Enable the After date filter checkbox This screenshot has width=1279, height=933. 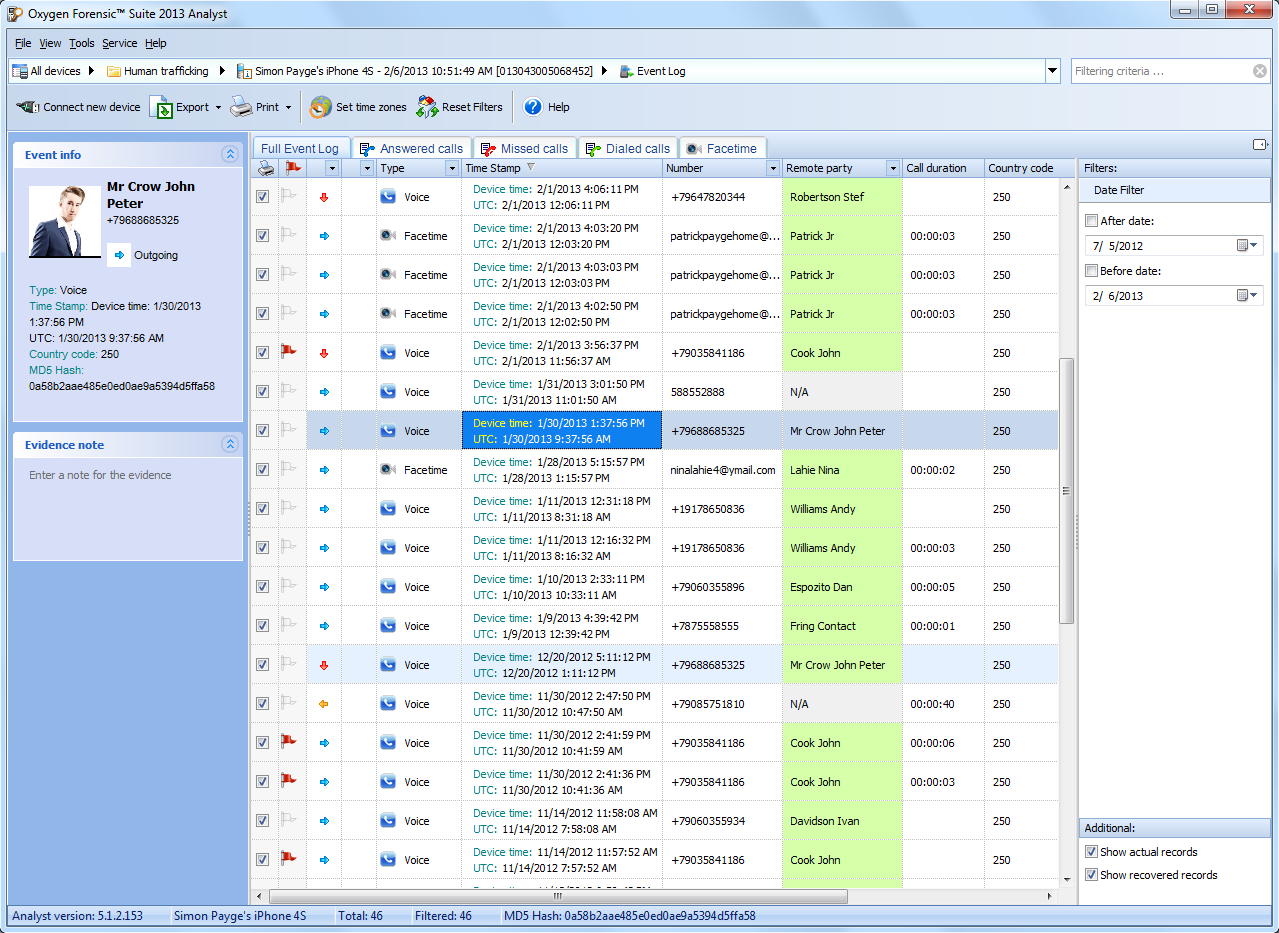coord(1092,221)
